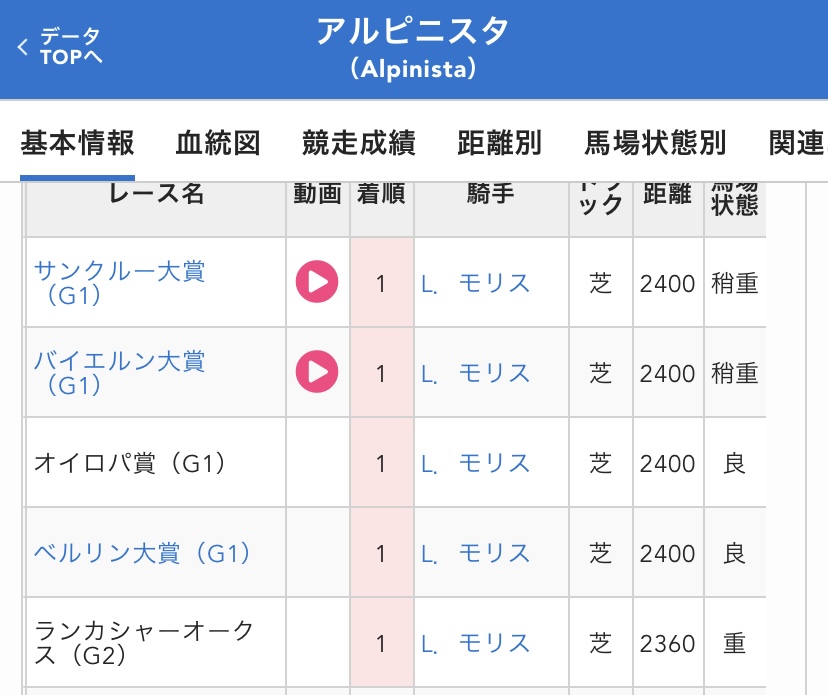The width and height of the screenshot is (828, 695).
Task: Click the レース名 column header
Action: tap(156, 194)
